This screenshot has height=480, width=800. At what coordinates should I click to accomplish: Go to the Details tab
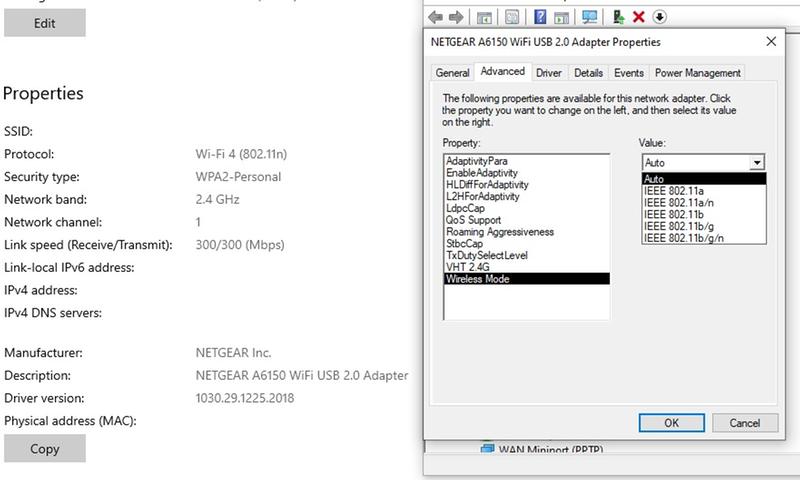[x=588, y=73]
